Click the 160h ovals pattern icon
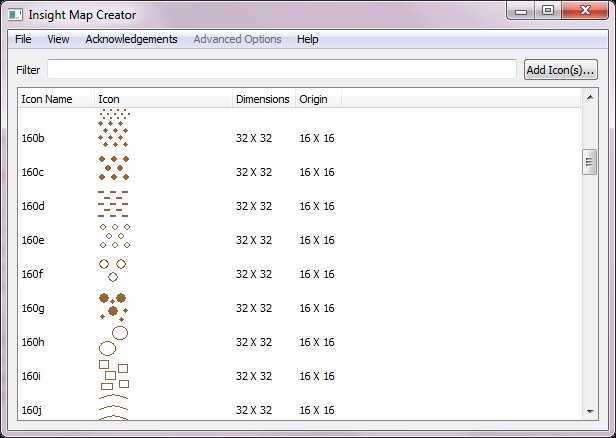This screenshot has height=438, width=616. [113, 341]
